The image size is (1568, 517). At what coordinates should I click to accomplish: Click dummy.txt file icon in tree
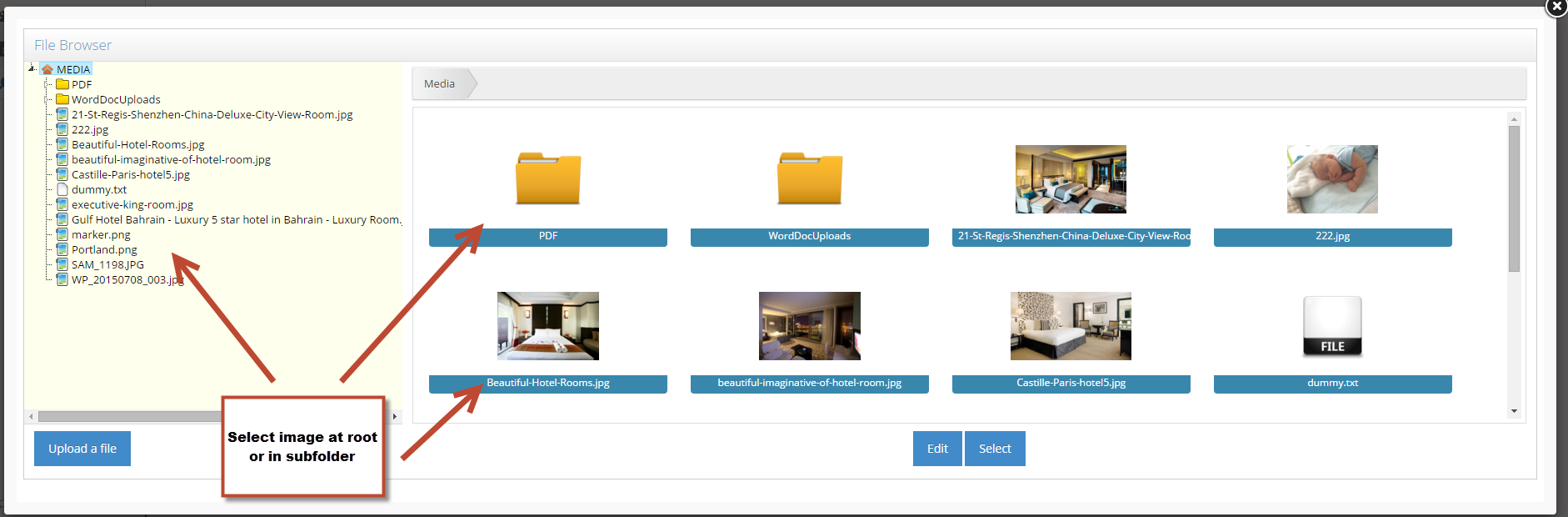click(x=62, y=189)
